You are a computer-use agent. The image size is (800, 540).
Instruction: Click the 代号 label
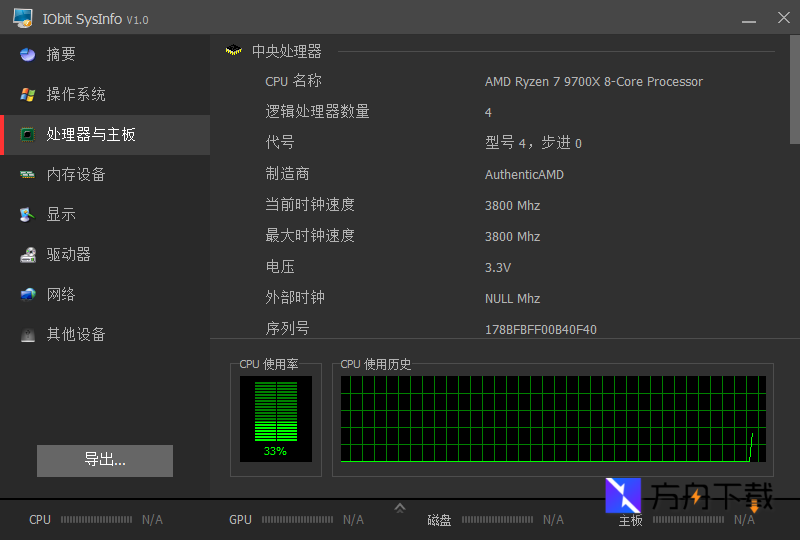tap(280, 142)
